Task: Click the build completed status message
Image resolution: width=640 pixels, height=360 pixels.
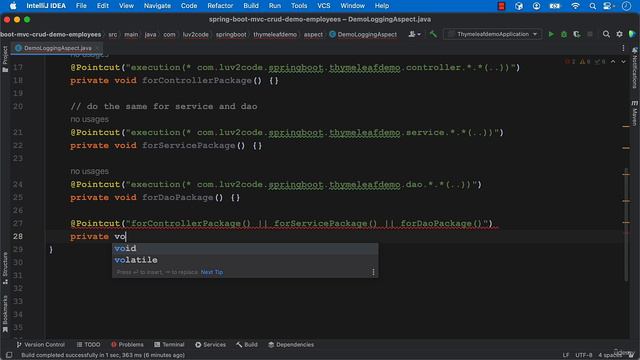Action: click(103, 355)
